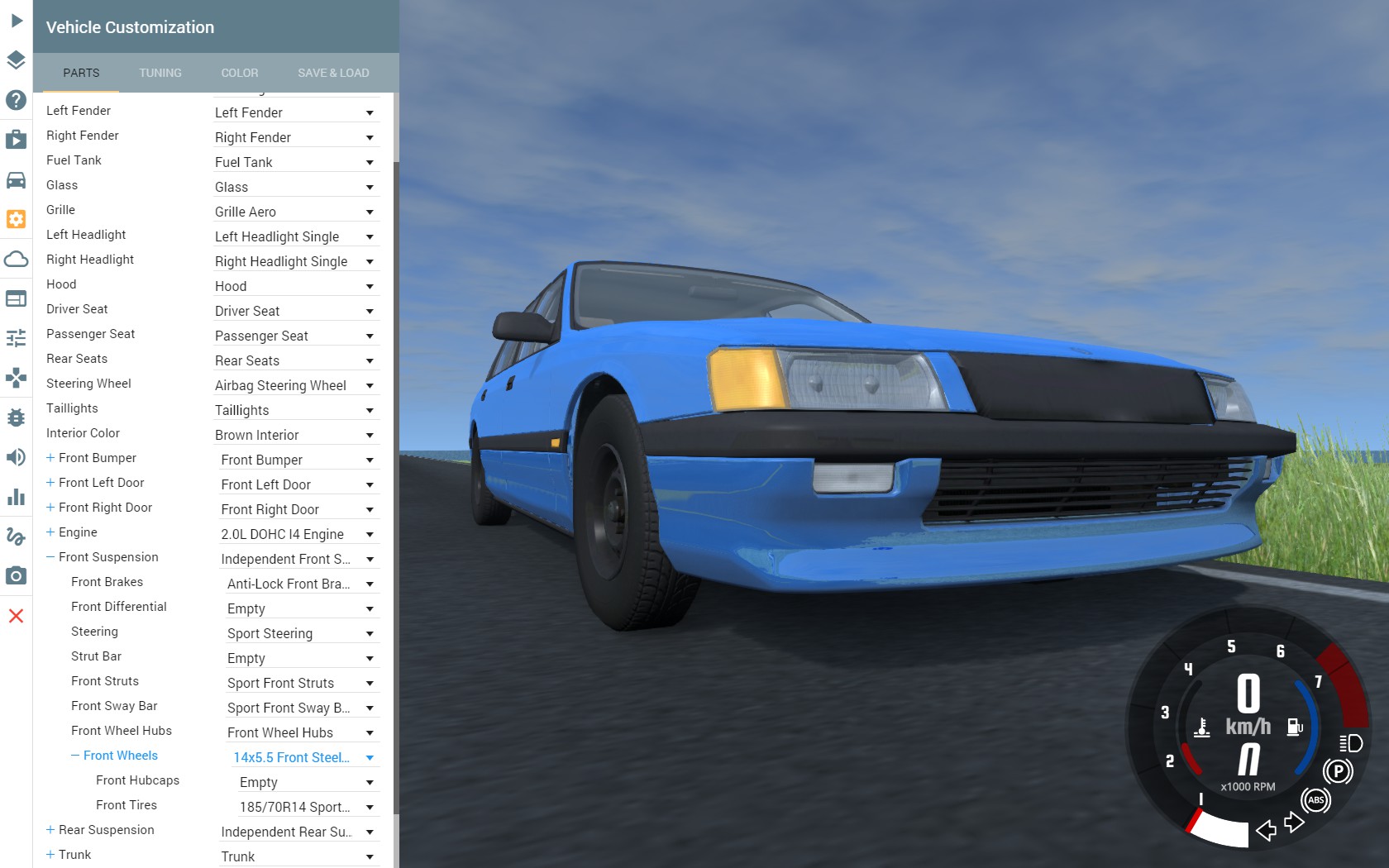Select the 'Right Fender' row label
Viewport: 1389px width, 868px height.
pyautogui.click(x=83, y=135)
